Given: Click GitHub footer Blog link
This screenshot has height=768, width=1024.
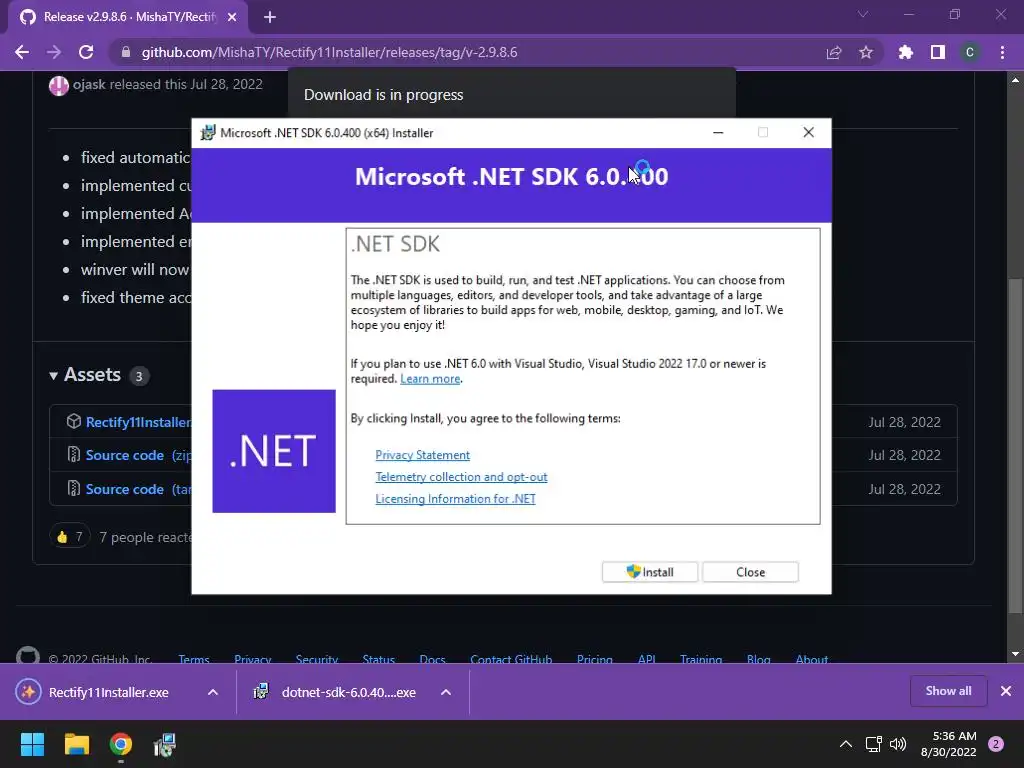Looking at the screenshot, I should click(x=758, y=659).
